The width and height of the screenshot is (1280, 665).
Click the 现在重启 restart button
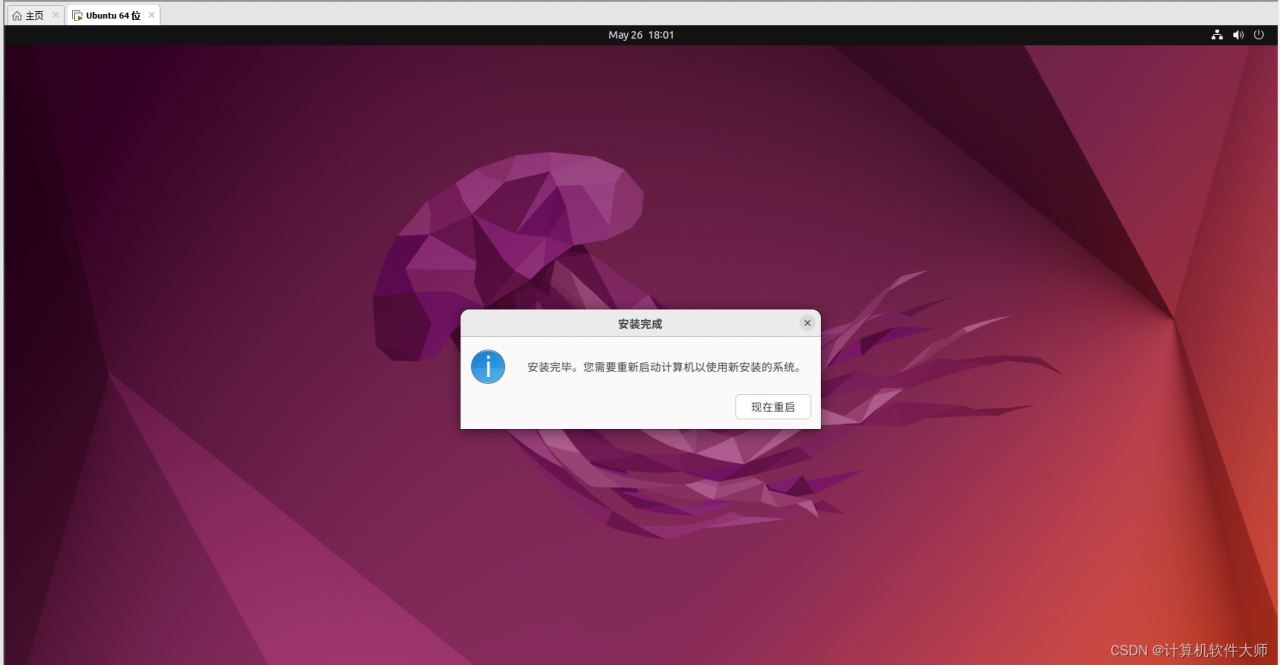click(x=773, y=407)
